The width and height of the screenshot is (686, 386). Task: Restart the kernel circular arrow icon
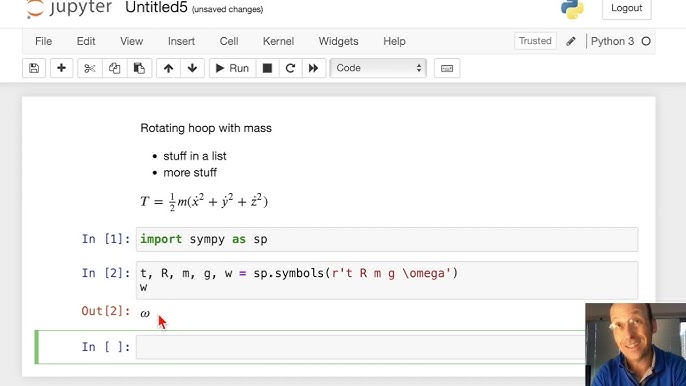[290, 68]
